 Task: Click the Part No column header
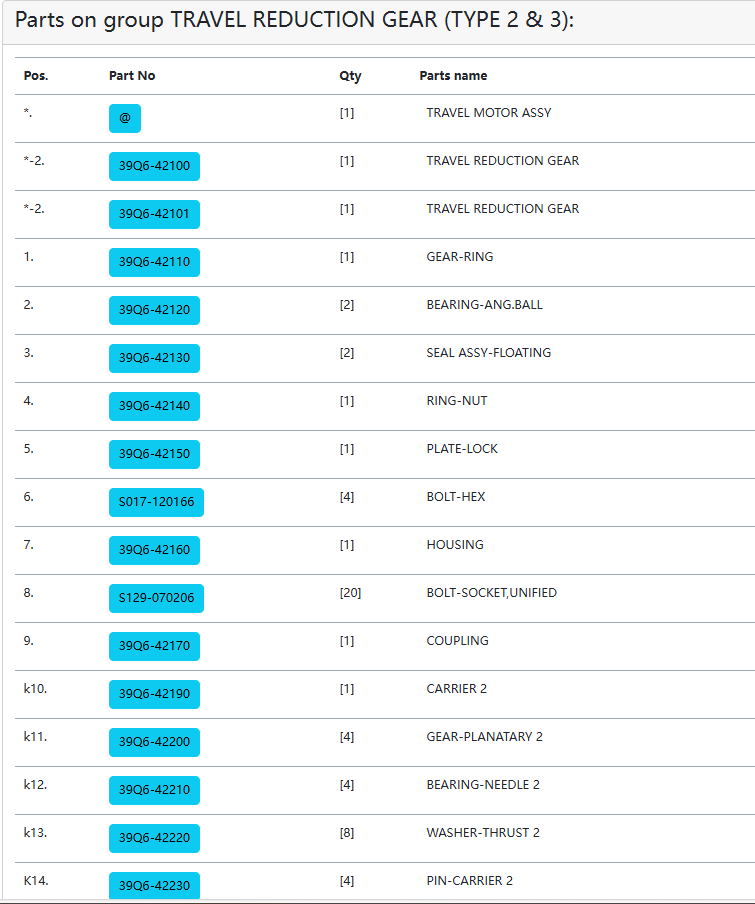click(x=132, y=76)
